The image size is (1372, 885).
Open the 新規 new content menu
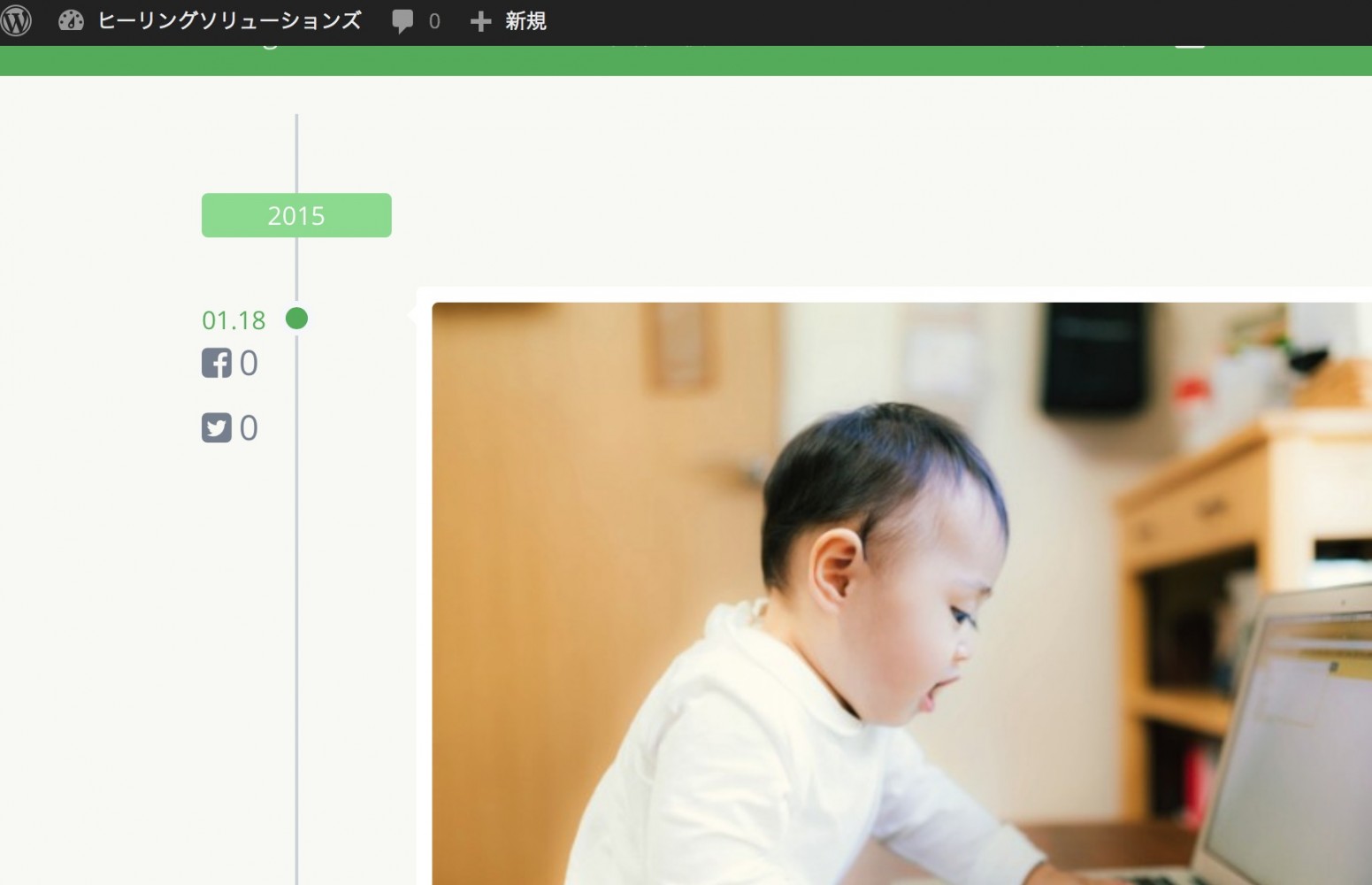click(x=525, y=21)
